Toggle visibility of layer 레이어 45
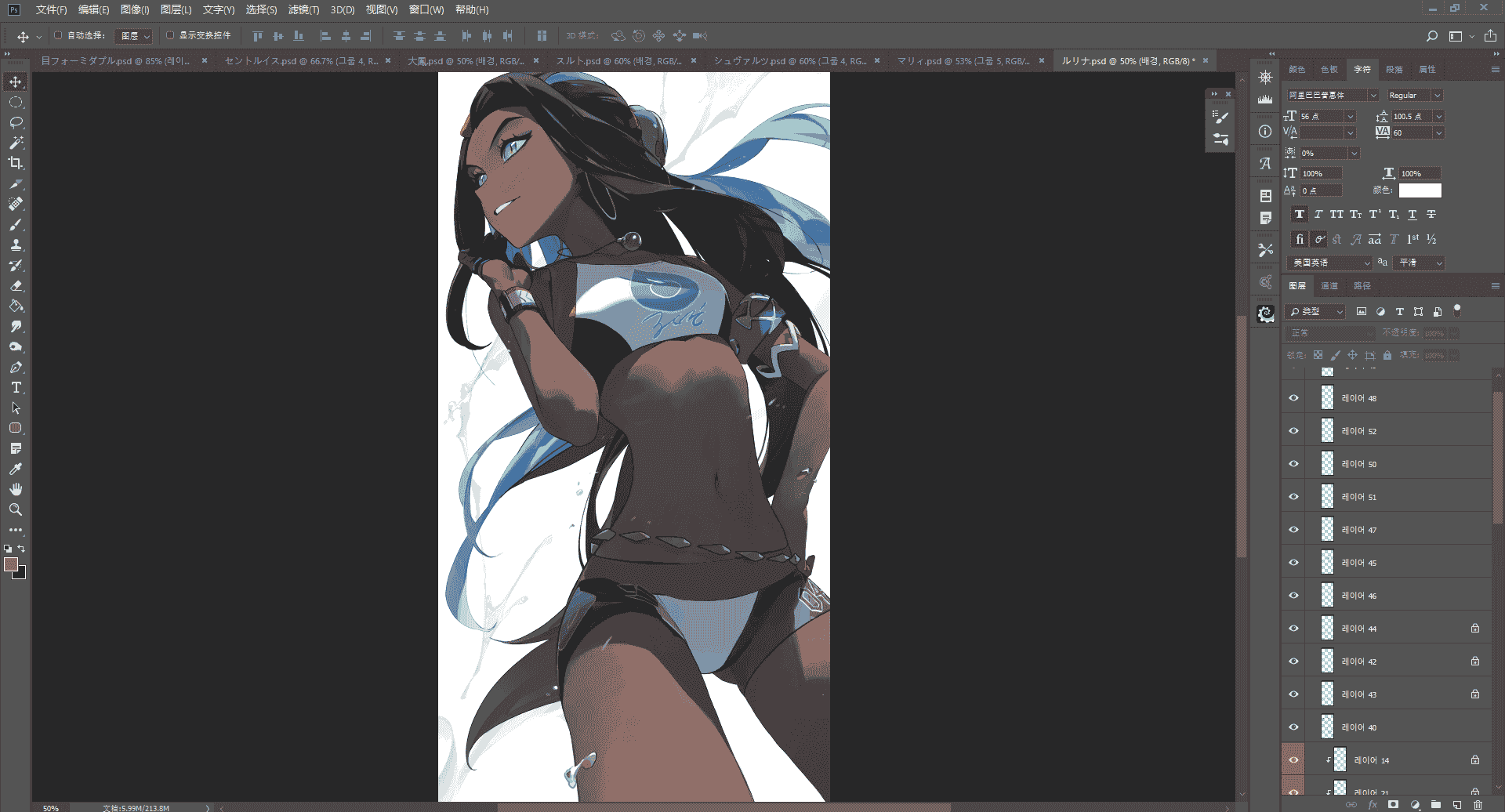This screenshot has height=812, width=1505. click(x=1293, y=563)
